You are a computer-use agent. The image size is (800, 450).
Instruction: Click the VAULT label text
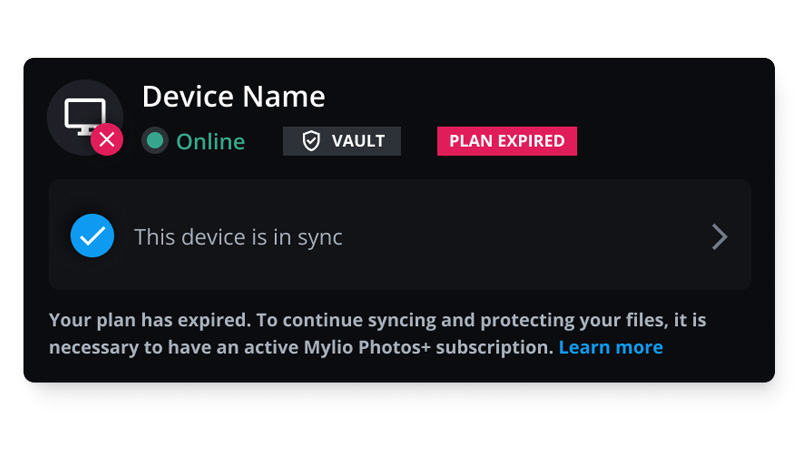[358, 141]
